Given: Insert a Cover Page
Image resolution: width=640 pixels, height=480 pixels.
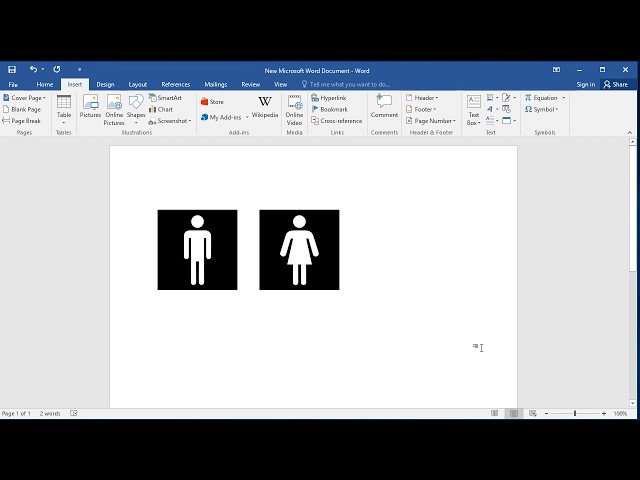Looking at the screenshot, I should click(24, 98).
